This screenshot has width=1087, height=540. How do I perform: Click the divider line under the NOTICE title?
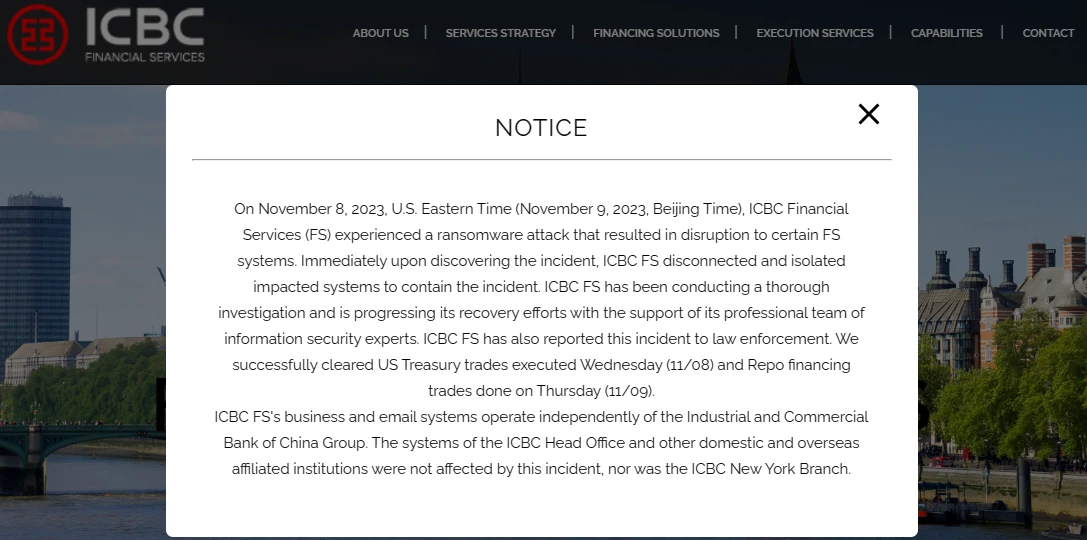(x=541, y=159)
